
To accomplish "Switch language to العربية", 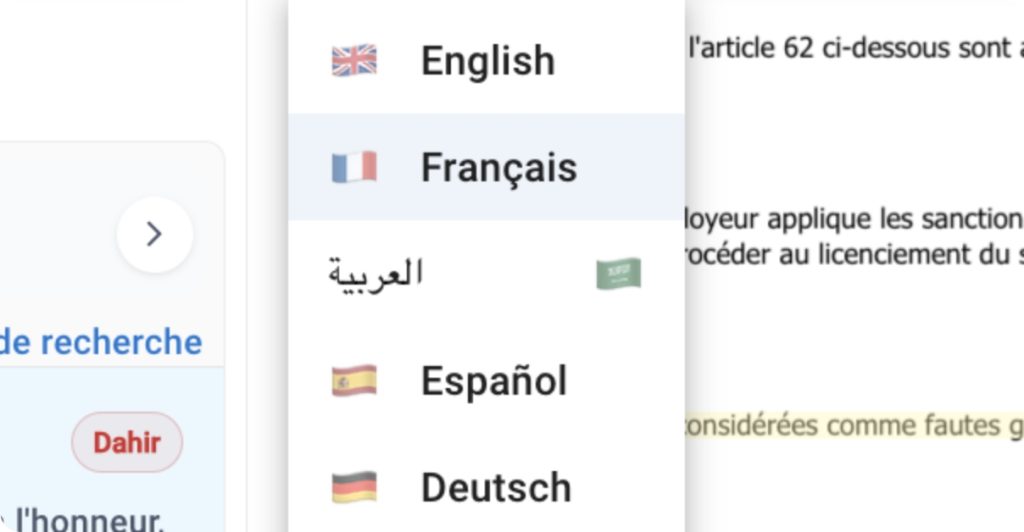I will click(x=376, y=273).
